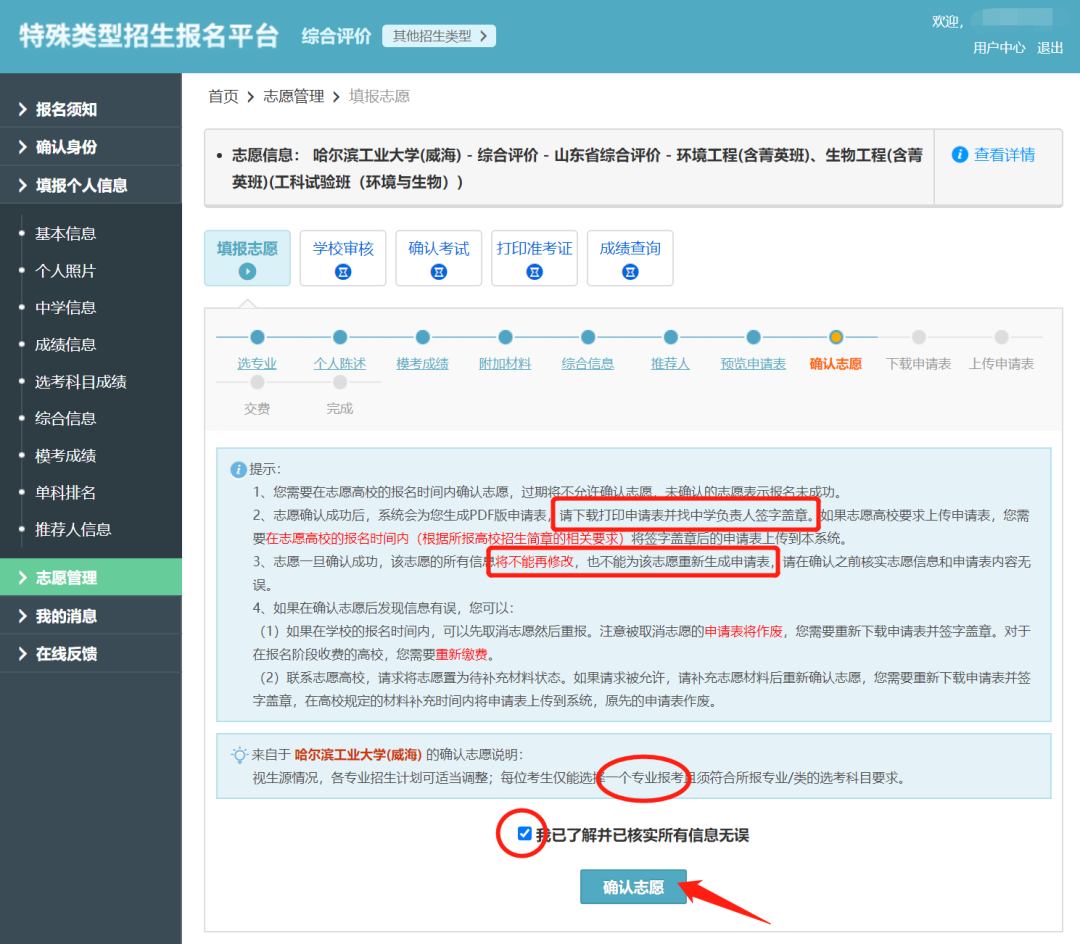The image size is (1080, 944).
Task: Open 基本信息 in sidebar
Action: click(65, 233)
